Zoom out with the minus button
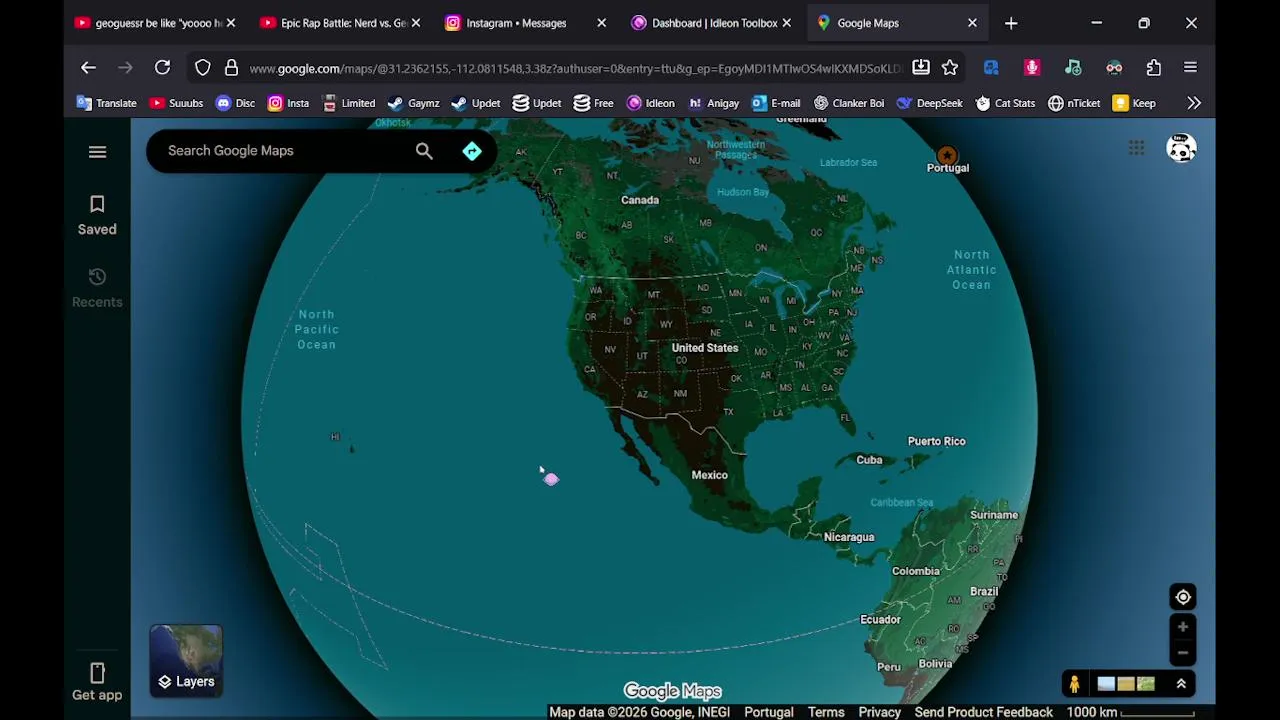Image resolution: width=1280 pixels, height=720 pixels. 1183,652
